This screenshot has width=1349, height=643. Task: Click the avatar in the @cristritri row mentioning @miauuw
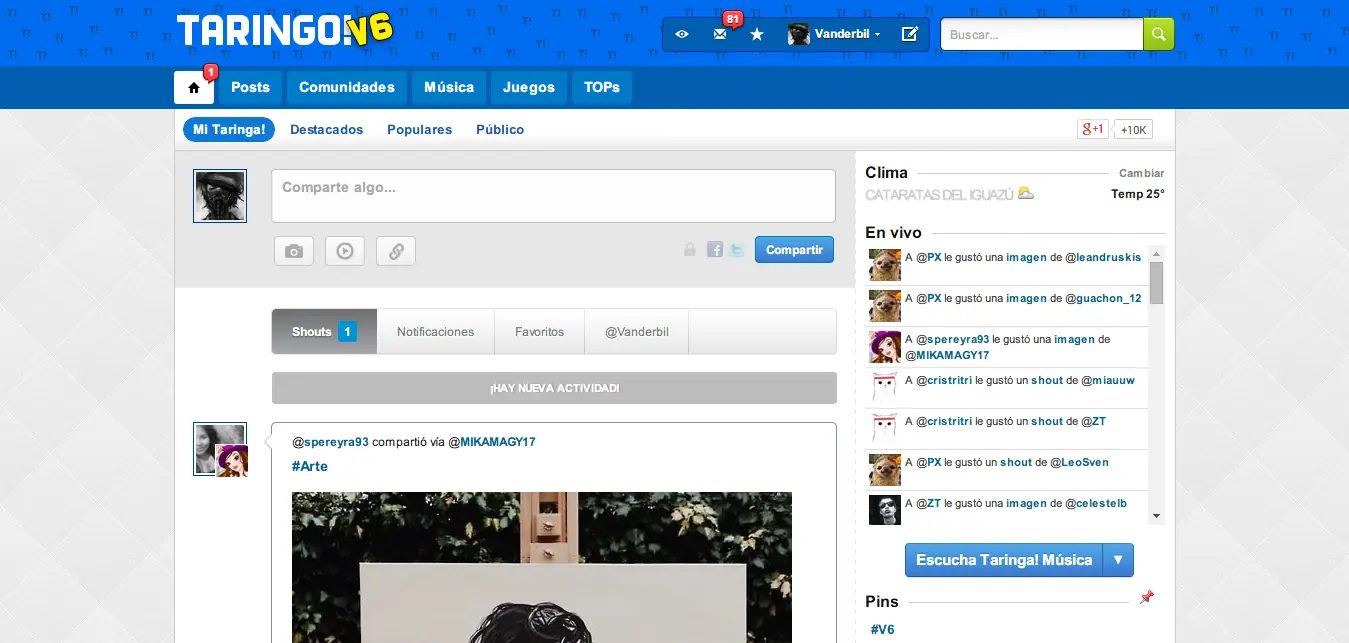(885, 388)
